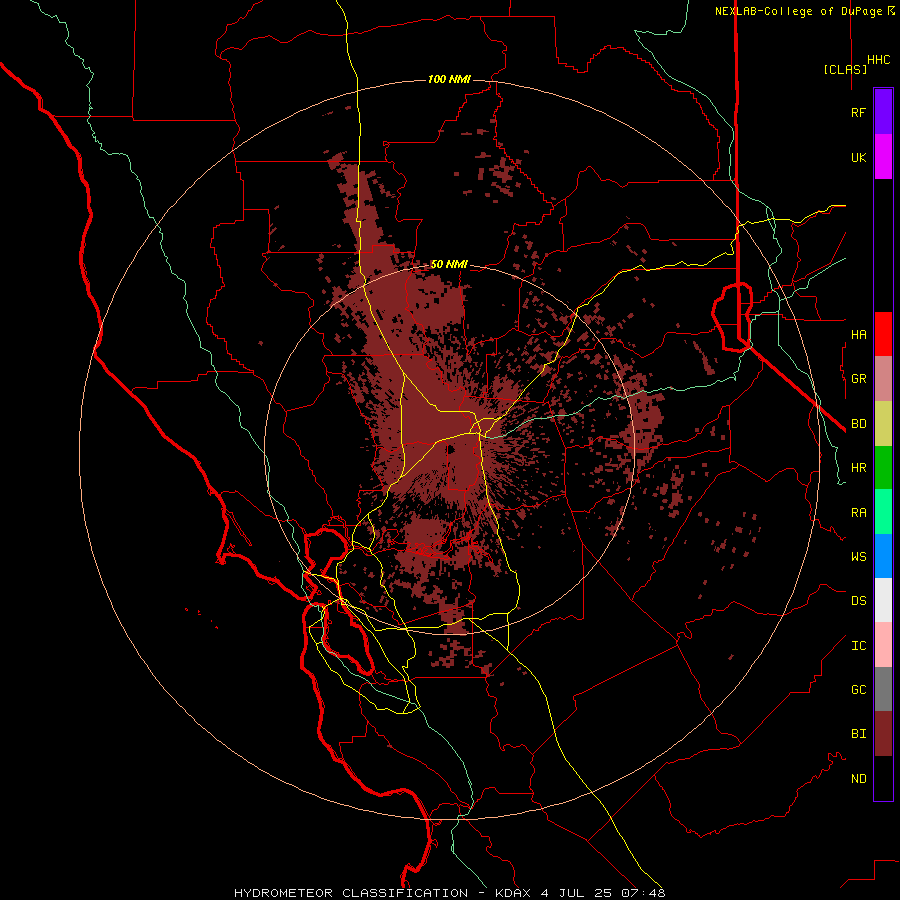
Task: Click the ND legend label
Action: [x=858, y=779]
